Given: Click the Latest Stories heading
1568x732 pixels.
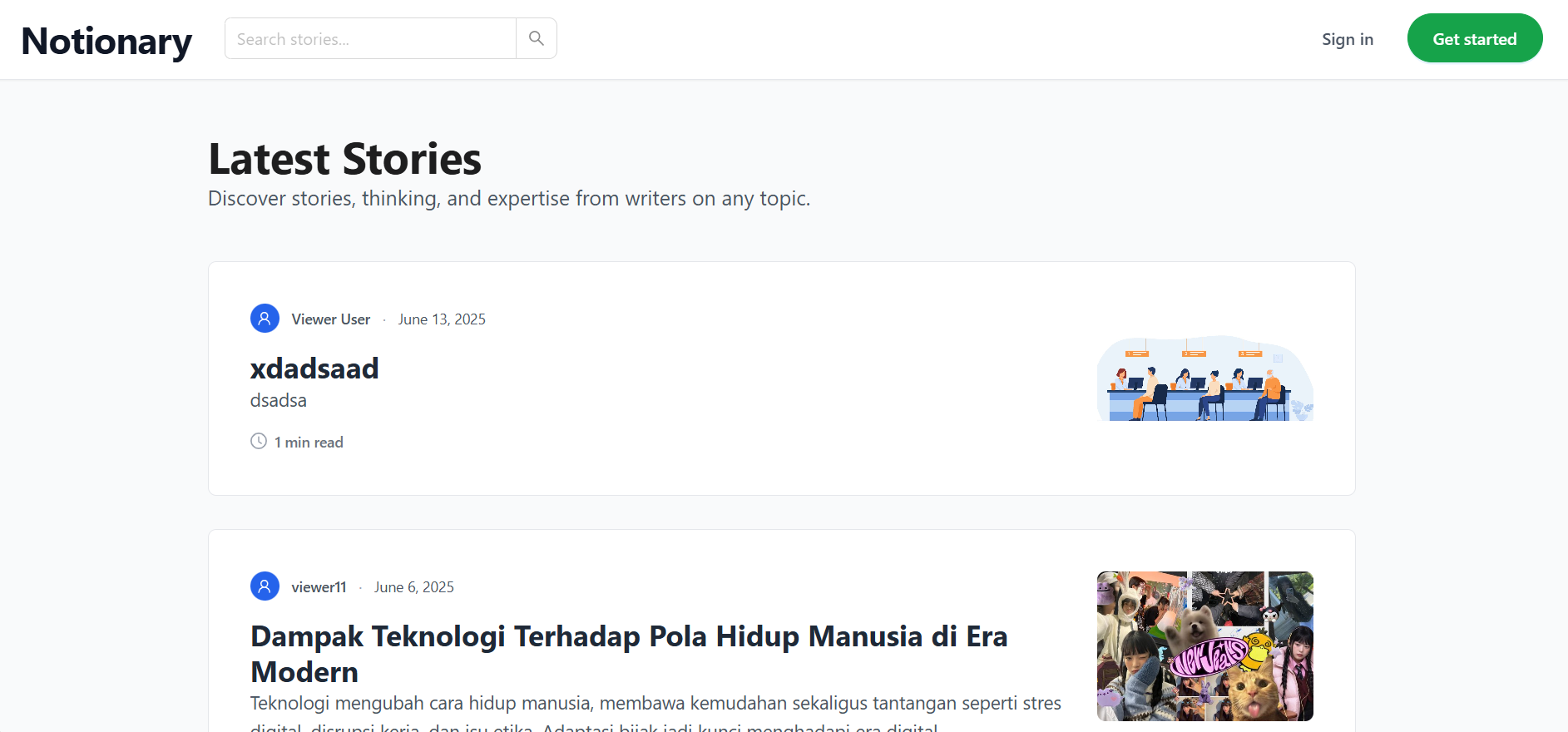Looking at the screenshot, I should tap(344, 159).
